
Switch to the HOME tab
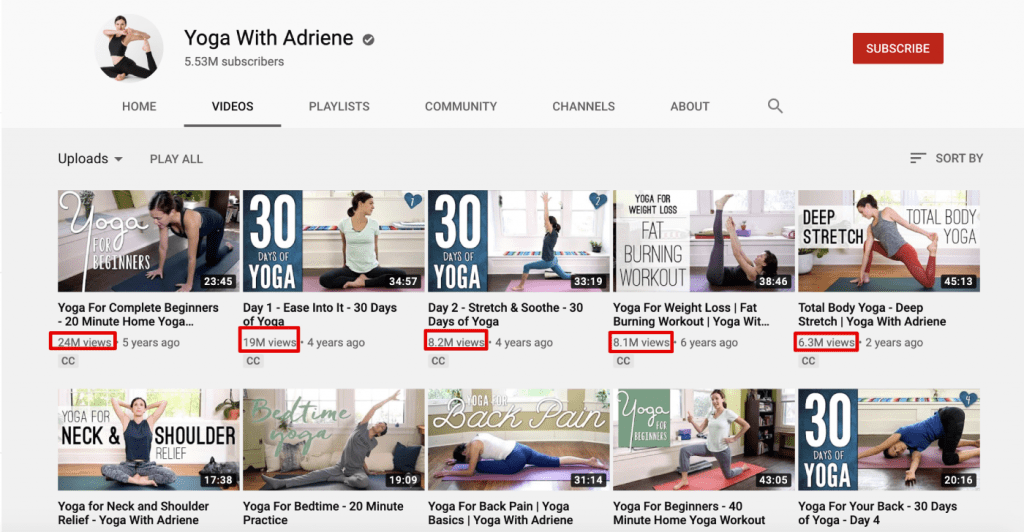[139, 106]
